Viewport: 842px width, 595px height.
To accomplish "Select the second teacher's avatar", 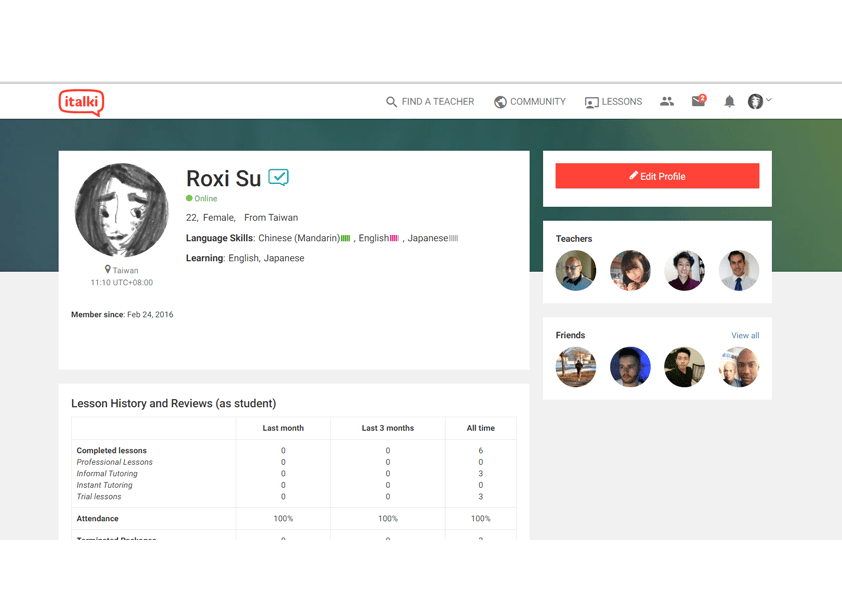I will point(630,271).
